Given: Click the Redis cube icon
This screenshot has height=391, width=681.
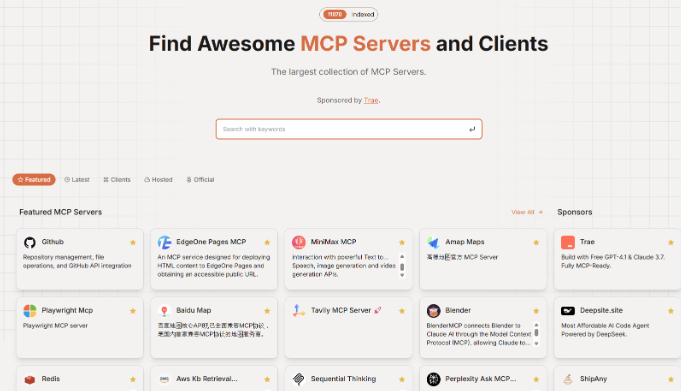Looking at the screenshot, I should click(30, 379).
